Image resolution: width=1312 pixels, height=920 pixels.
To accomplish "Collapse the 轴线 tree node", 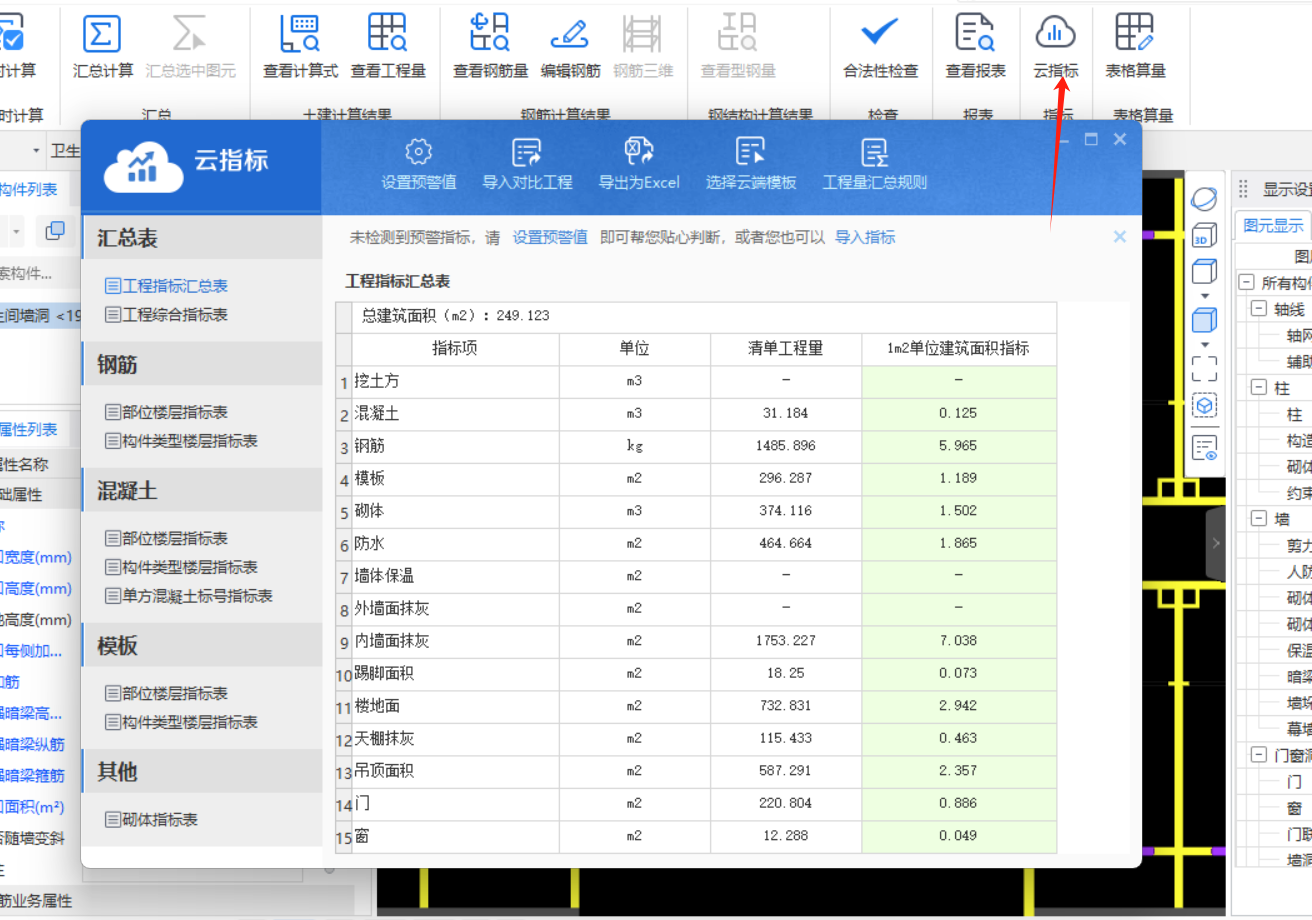I will (x=1258, y=309).
